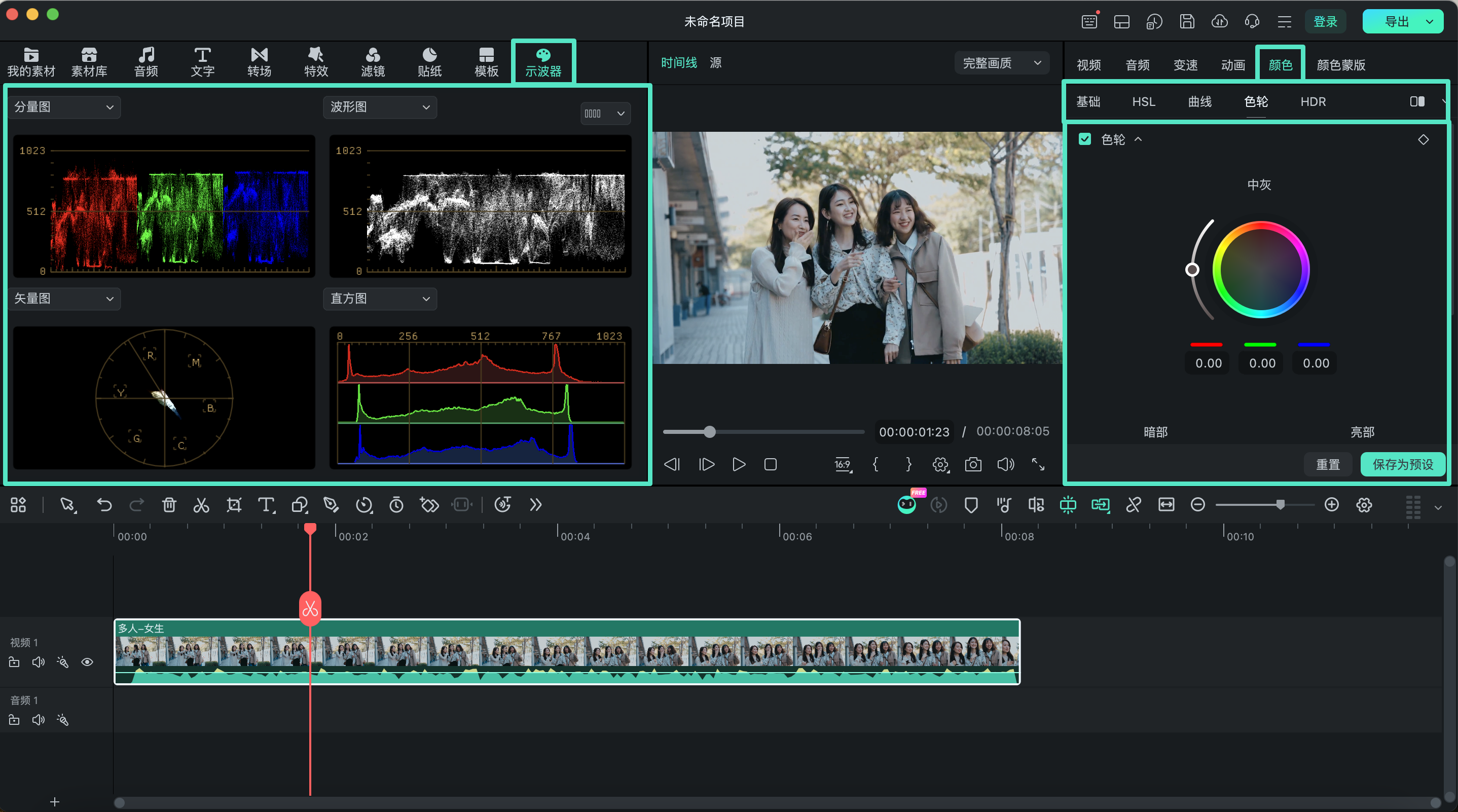Image resolution: width=1458 pixels, height=812 pixels.
Task: Click the 中灰 color wheel
Action: coord(1261,269)
